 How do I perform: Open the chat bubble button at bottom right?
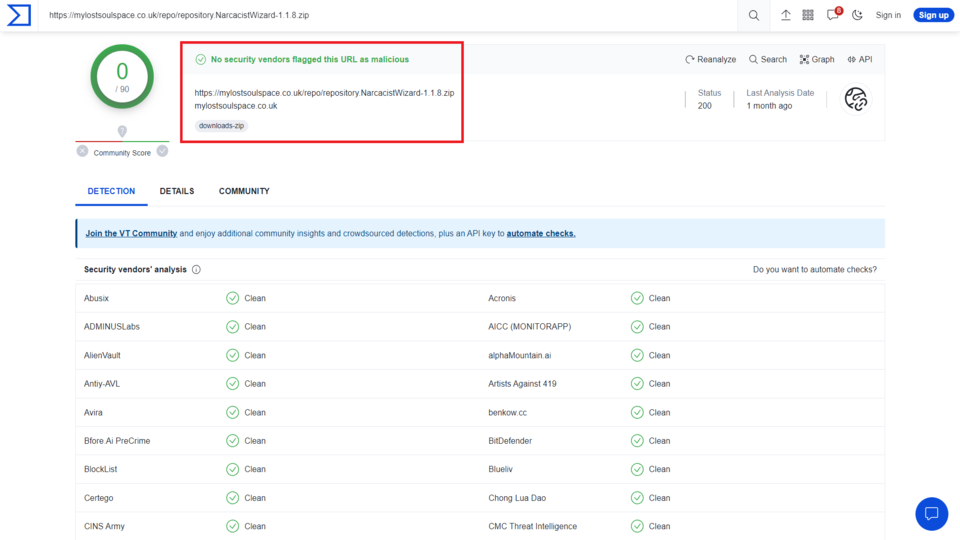(x=931, y=514)
